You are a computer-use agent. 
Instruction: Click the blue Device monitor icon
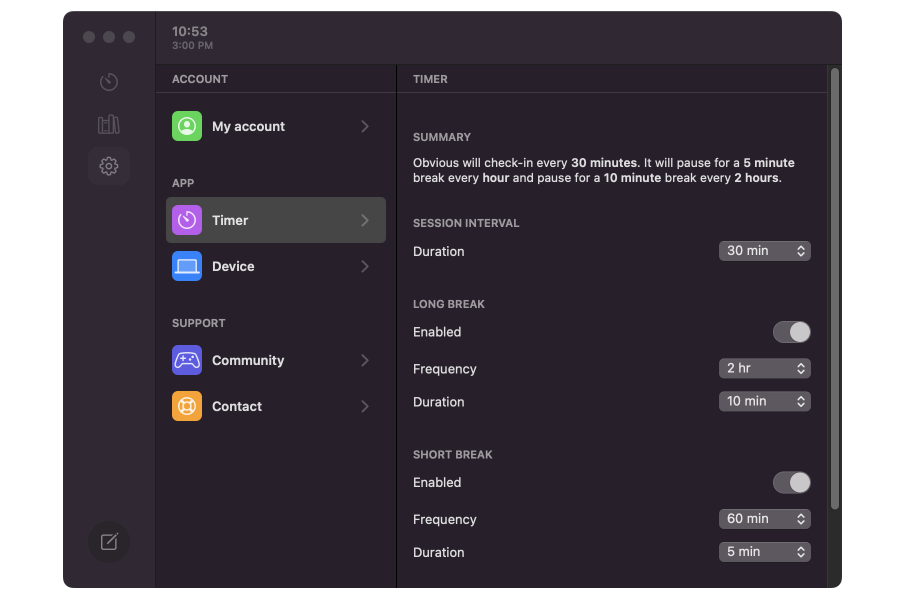click(186, 266)
